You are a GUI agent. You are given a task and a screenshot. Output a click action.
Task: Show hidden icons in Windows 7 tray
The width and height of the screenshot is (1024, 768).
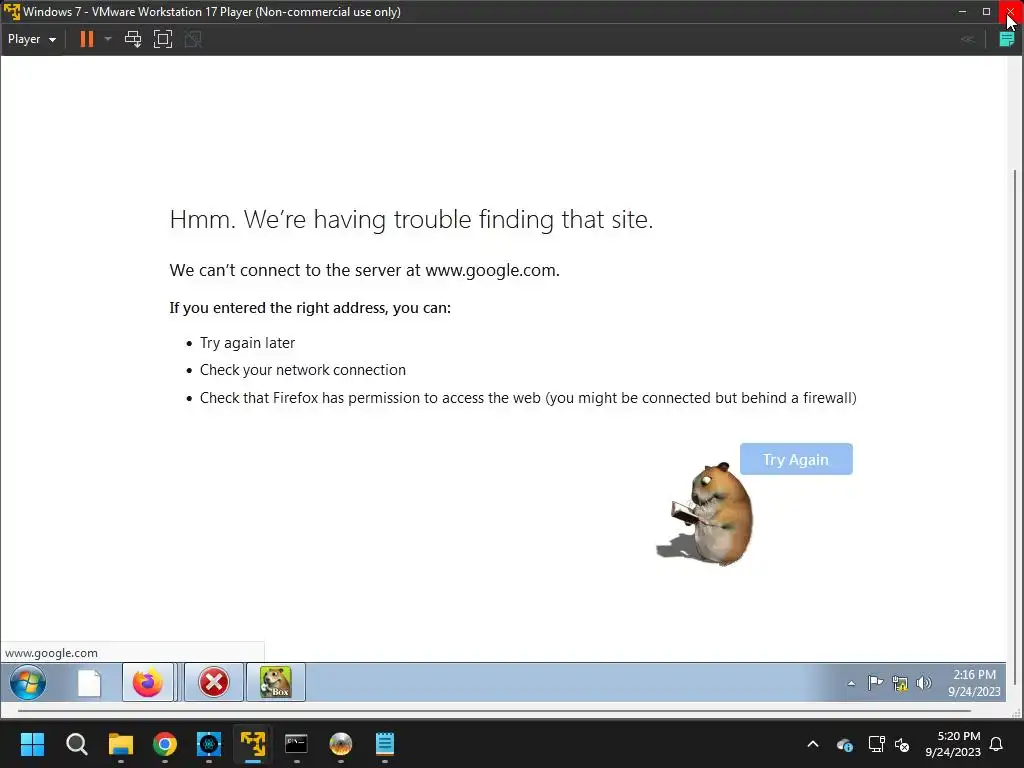[851, 684]
